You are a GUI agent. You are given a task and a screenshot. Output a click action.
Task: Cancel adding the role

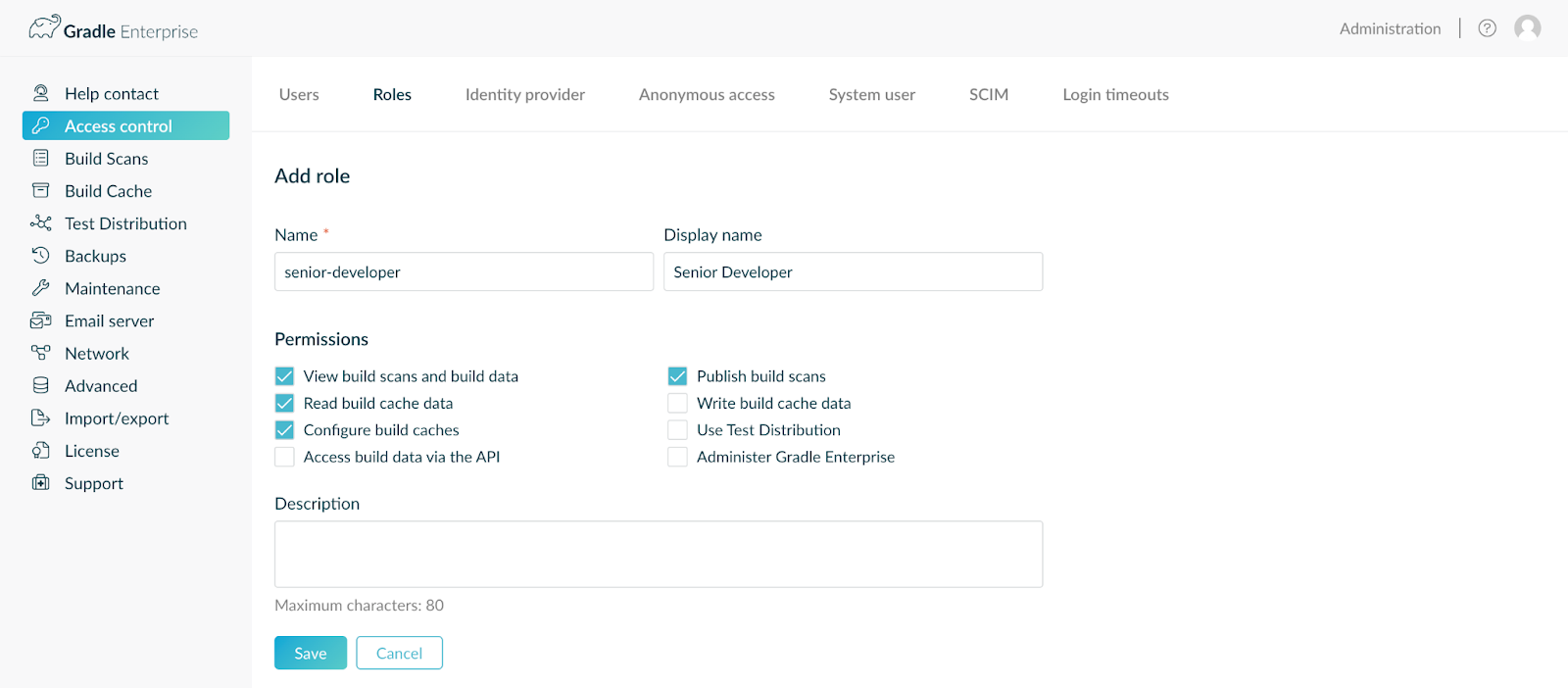click(399, 653)
